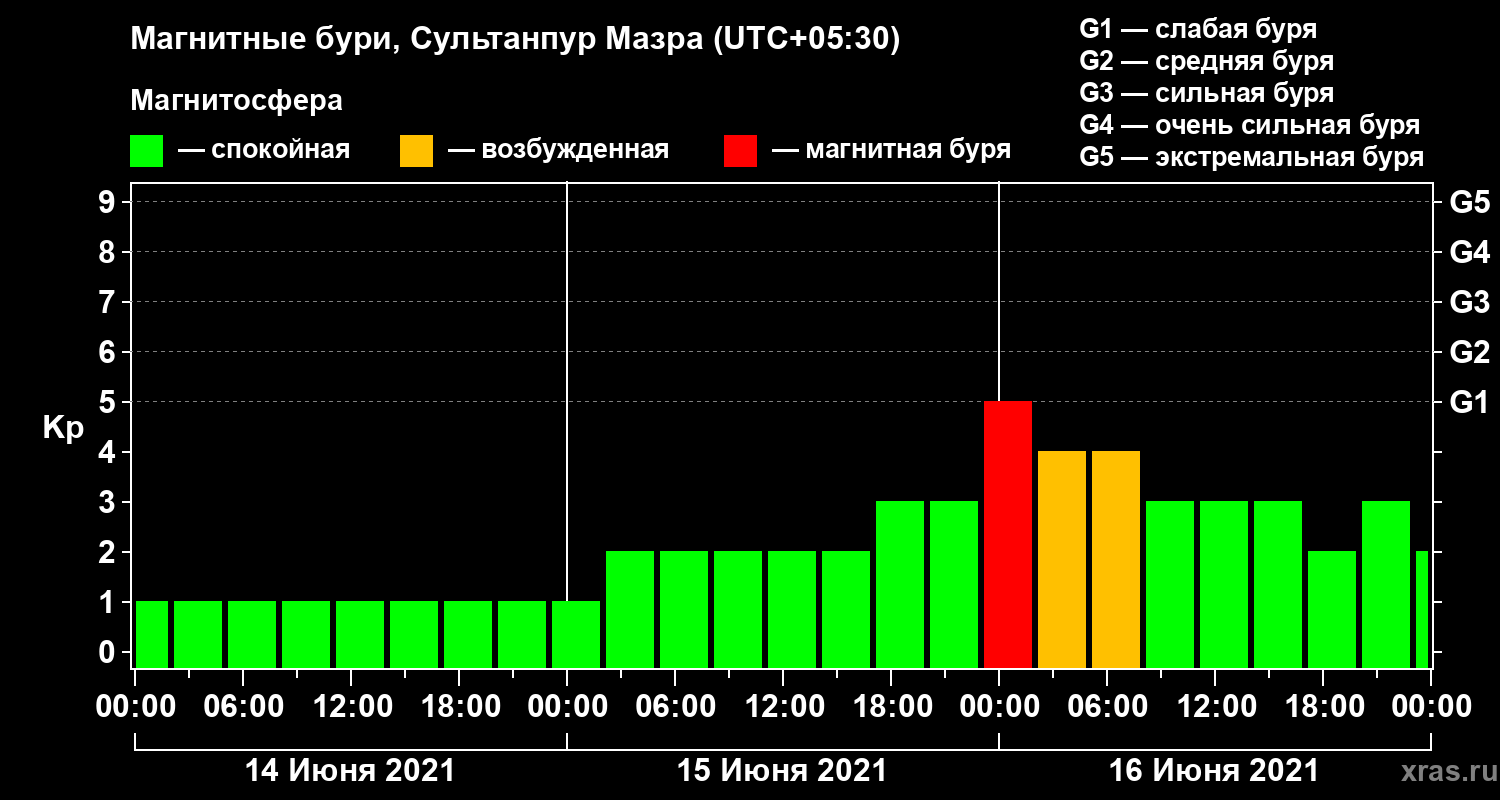The height and width of the screenshot is (800, 1500).
Task: Click the second yellow Kp 4 bar
Action: tap(1116, 559)
